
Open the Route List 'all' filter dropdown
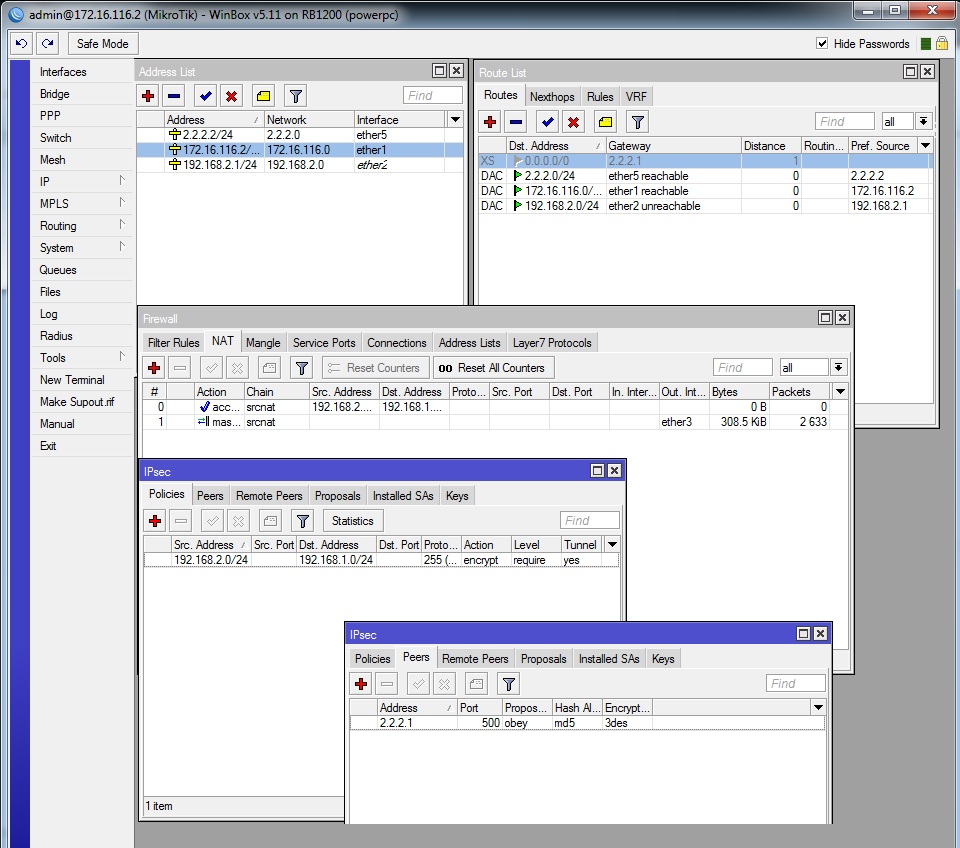tap(923, 121)
